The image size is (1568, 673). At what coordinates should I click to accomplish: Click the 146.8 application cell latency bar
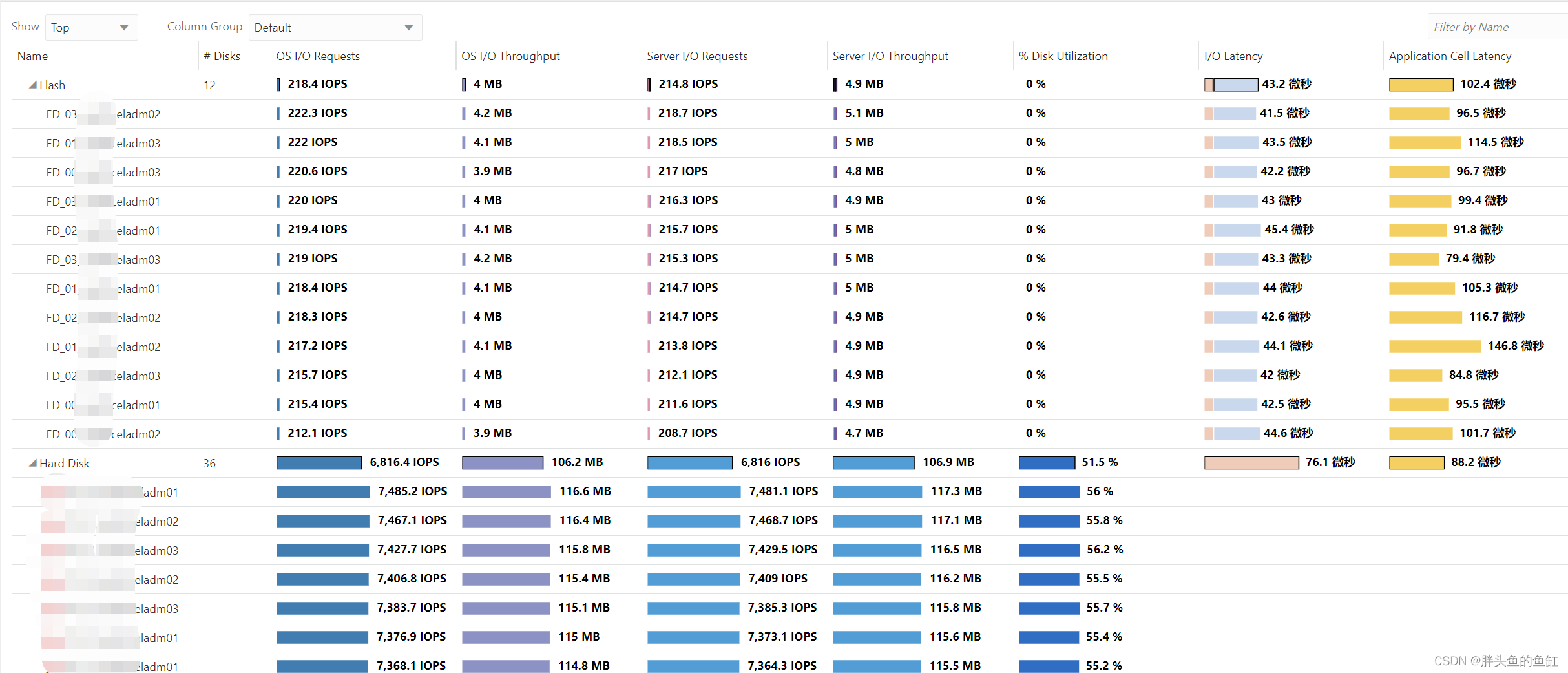[1435, 346]
